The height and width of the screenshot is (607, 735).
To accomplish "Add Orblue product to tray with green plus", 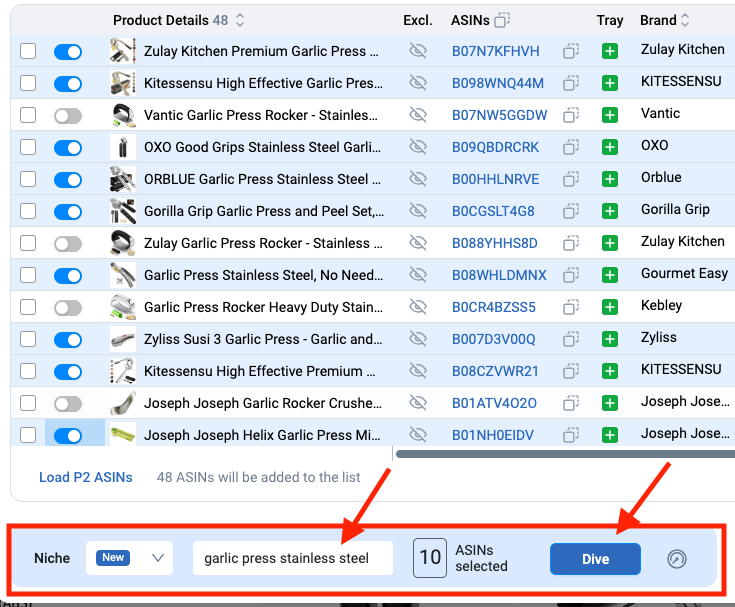I will click(x=609, y=179).
